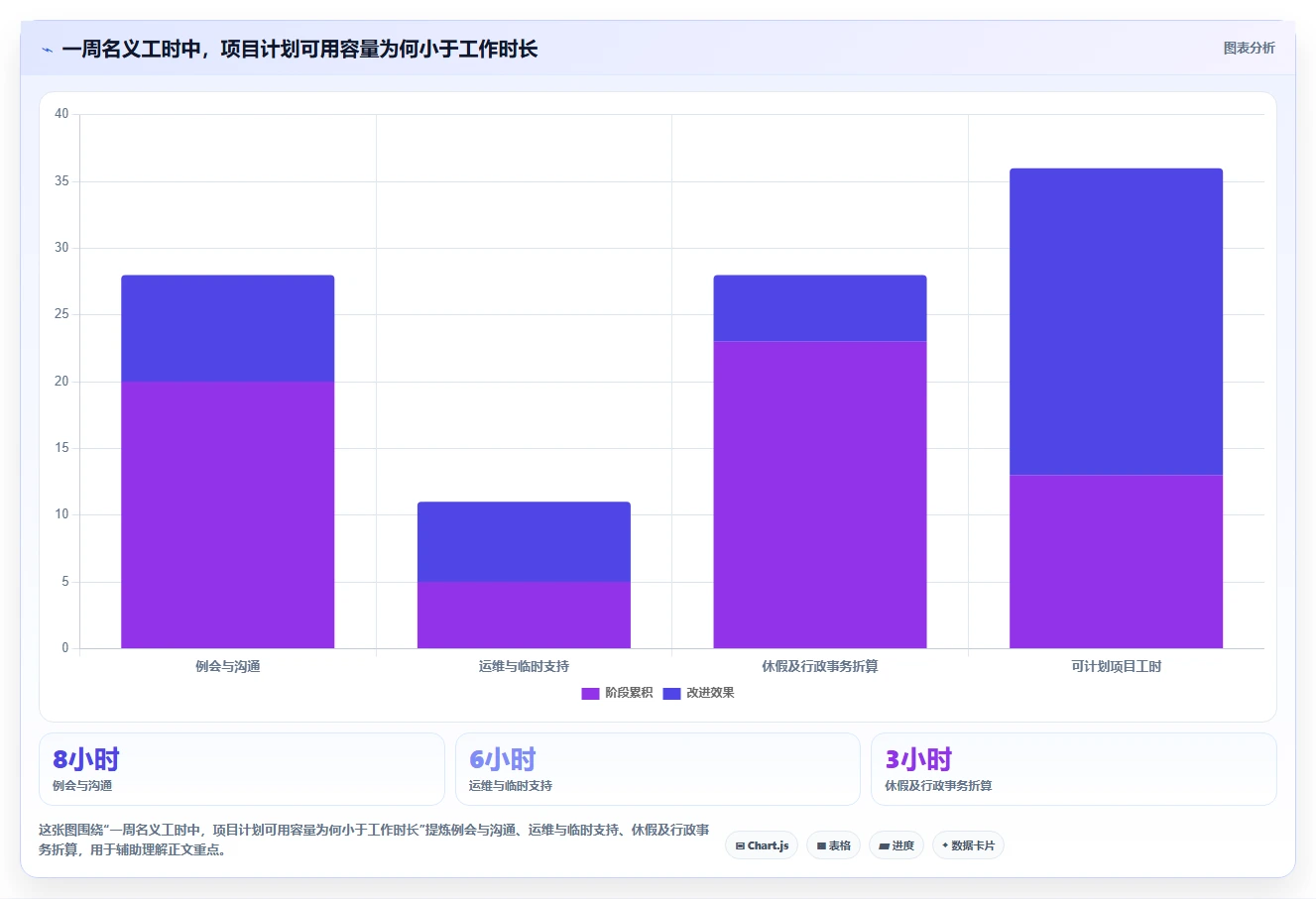This screenshot has width=1316, height=899.
Task: Click the 图表分析 label in header
Action: click(1249, 48)
